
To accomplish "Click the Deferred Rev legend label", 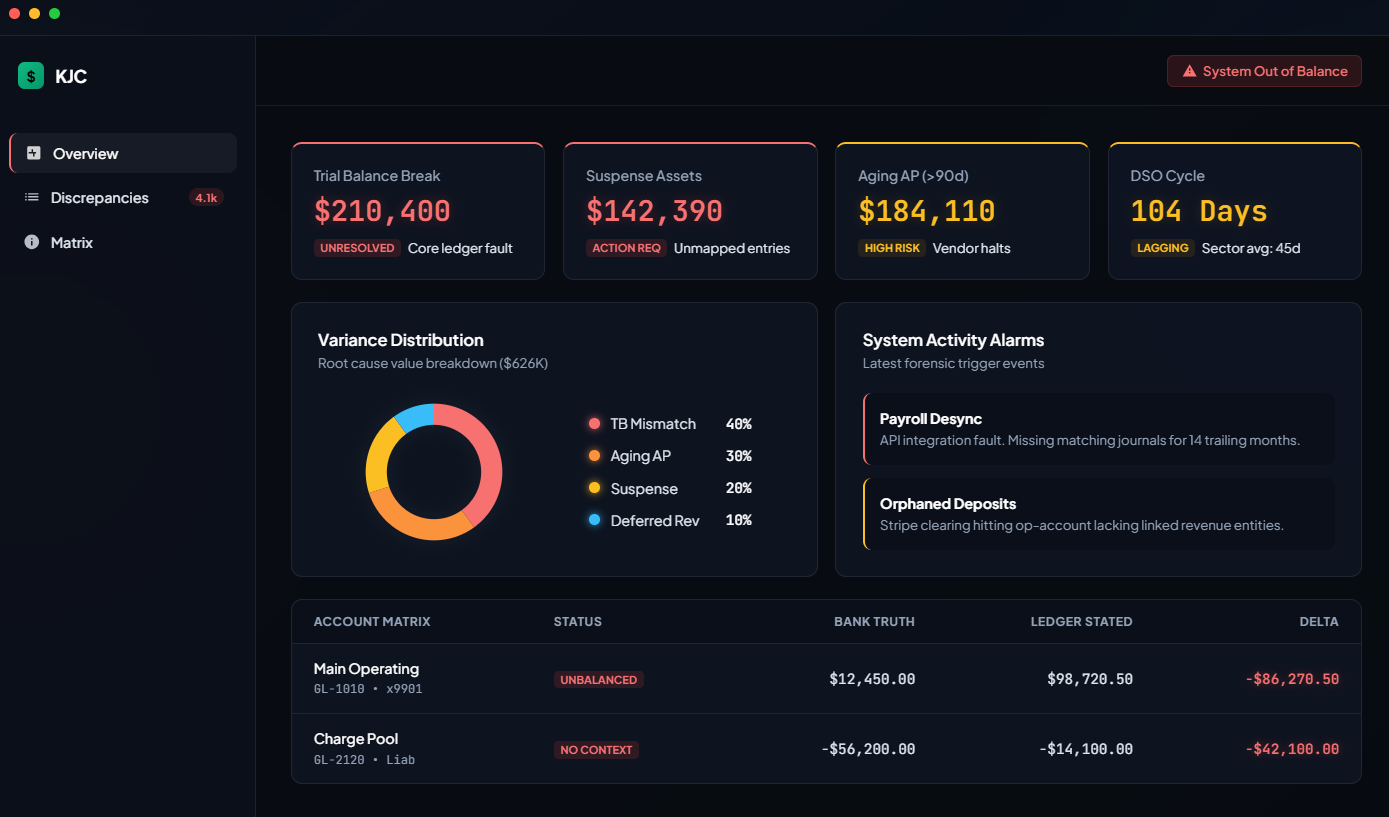I will pyautogui.click(x=655, y=520).
